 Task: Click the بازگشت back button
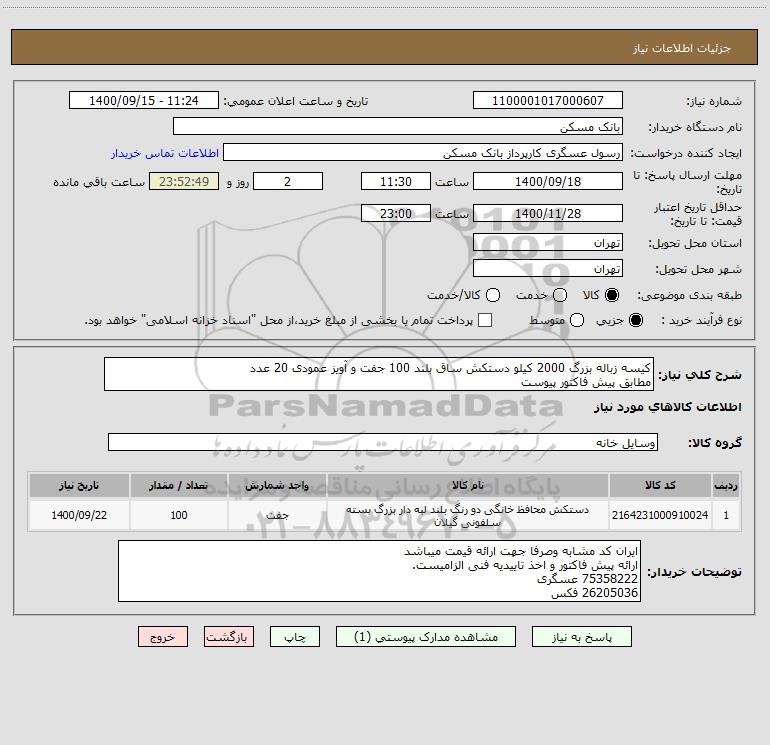click(x=229, y=636)
